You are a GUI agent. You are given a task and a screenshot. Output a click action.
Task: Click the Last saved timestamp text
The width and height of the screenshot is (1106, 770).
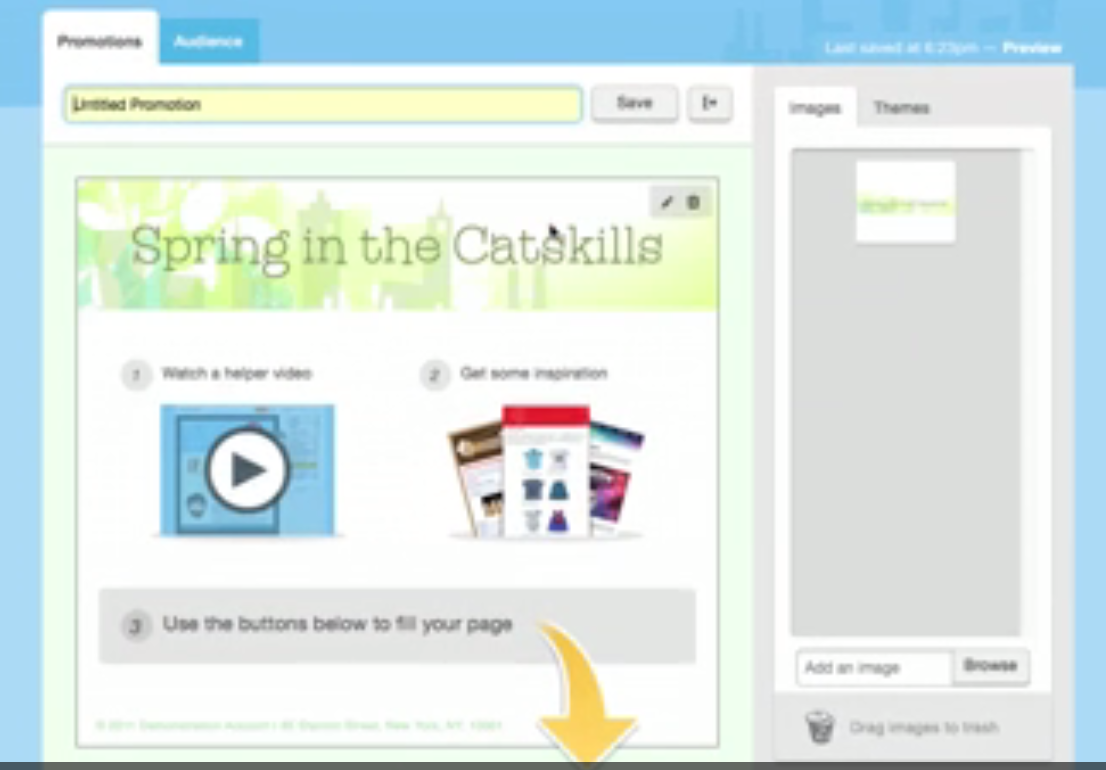pyautogui.click(x=901, y=48)
